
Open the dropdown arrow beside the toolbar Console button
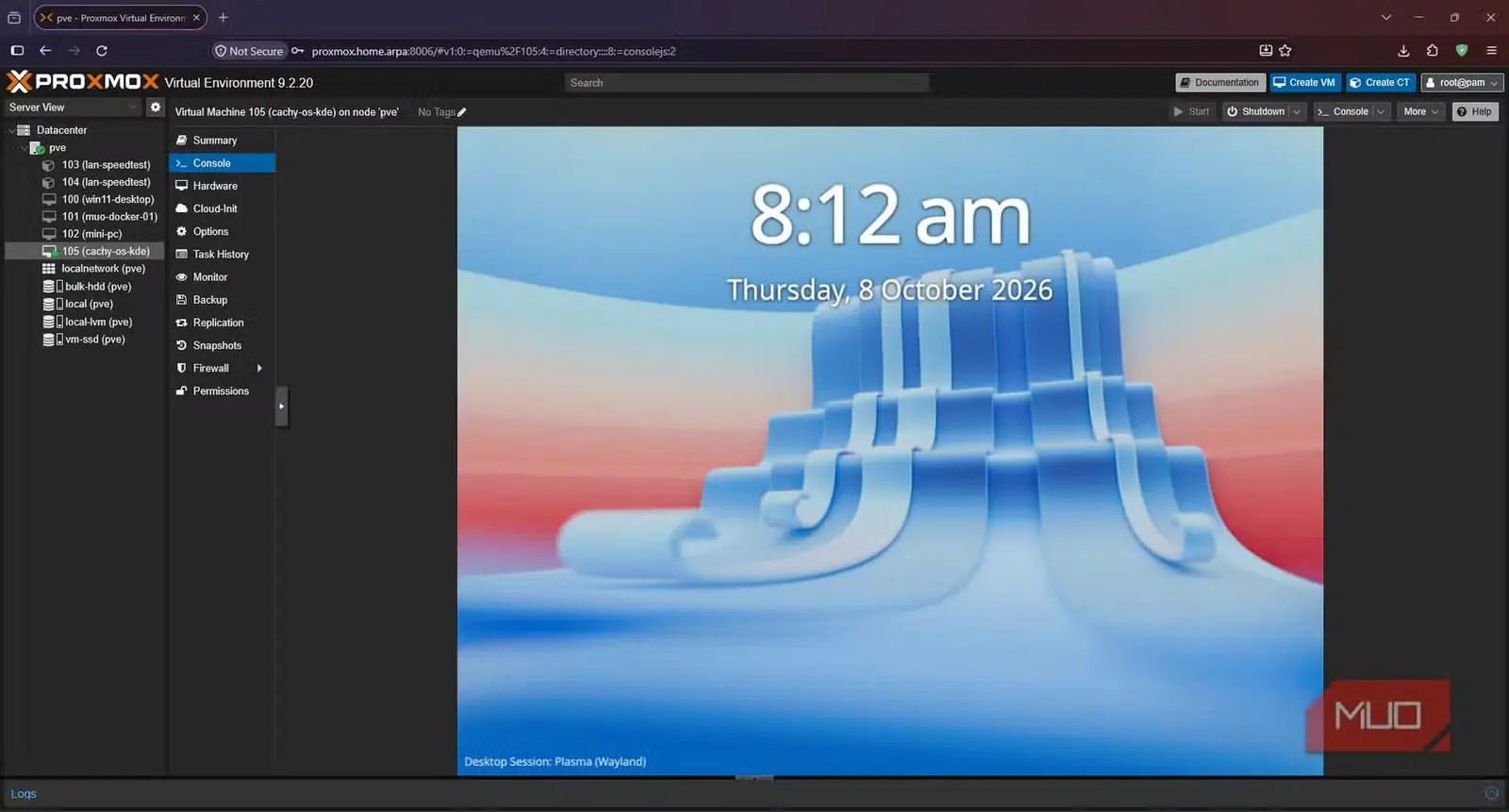[1382, 112]
